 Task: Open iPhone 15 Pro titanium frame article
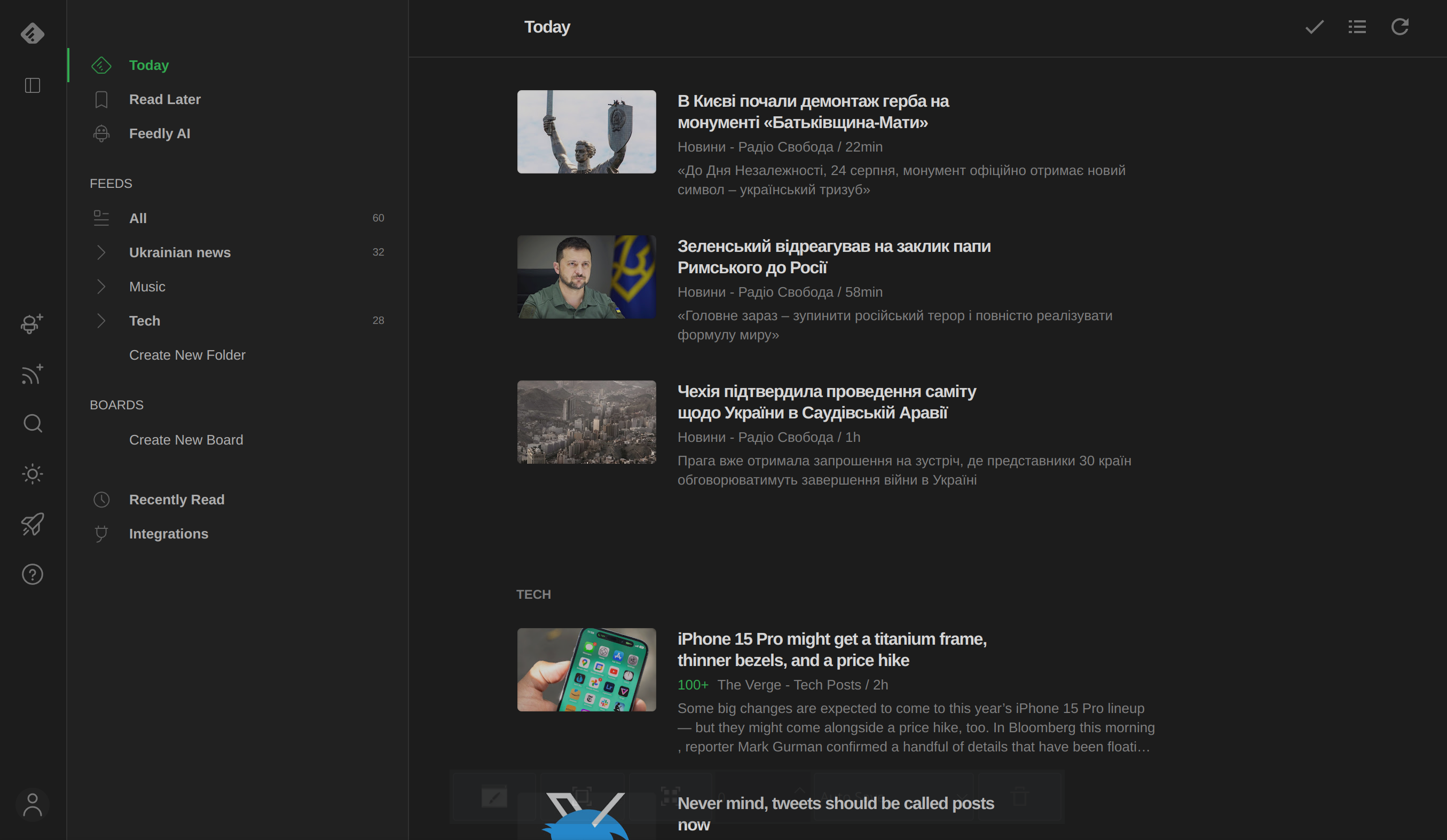click(832, 649)
